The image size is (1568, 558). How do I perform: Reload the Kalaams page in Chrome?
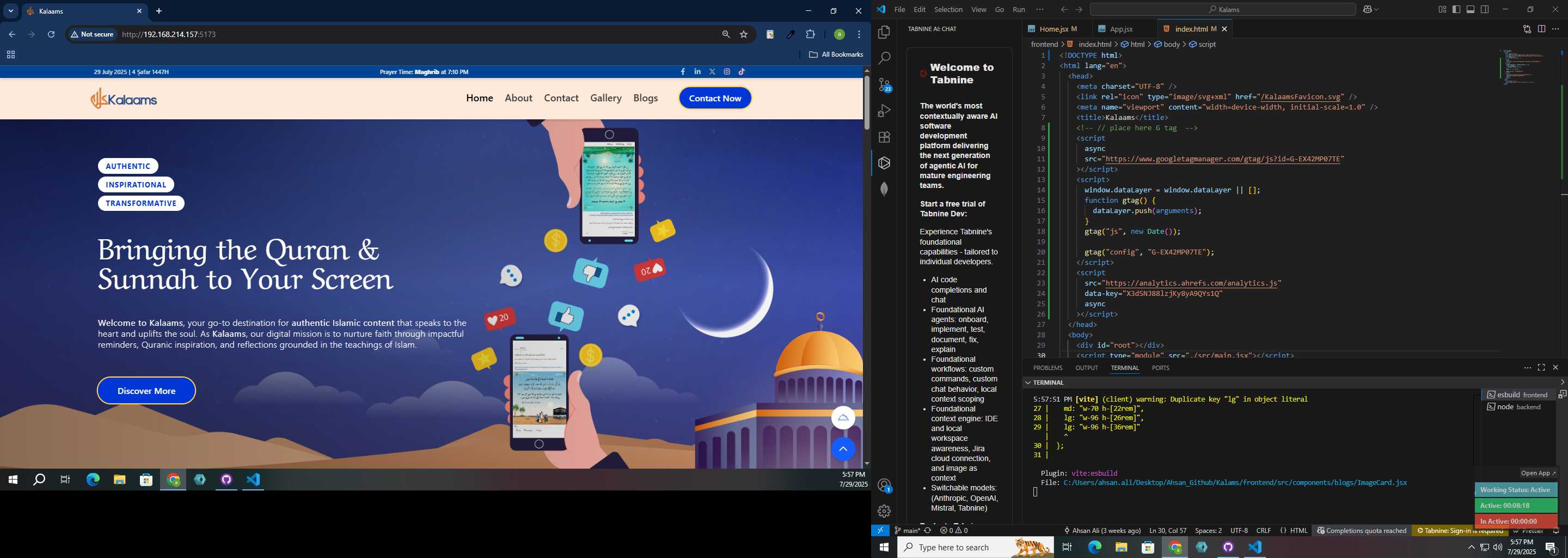(x=52, y=35)
